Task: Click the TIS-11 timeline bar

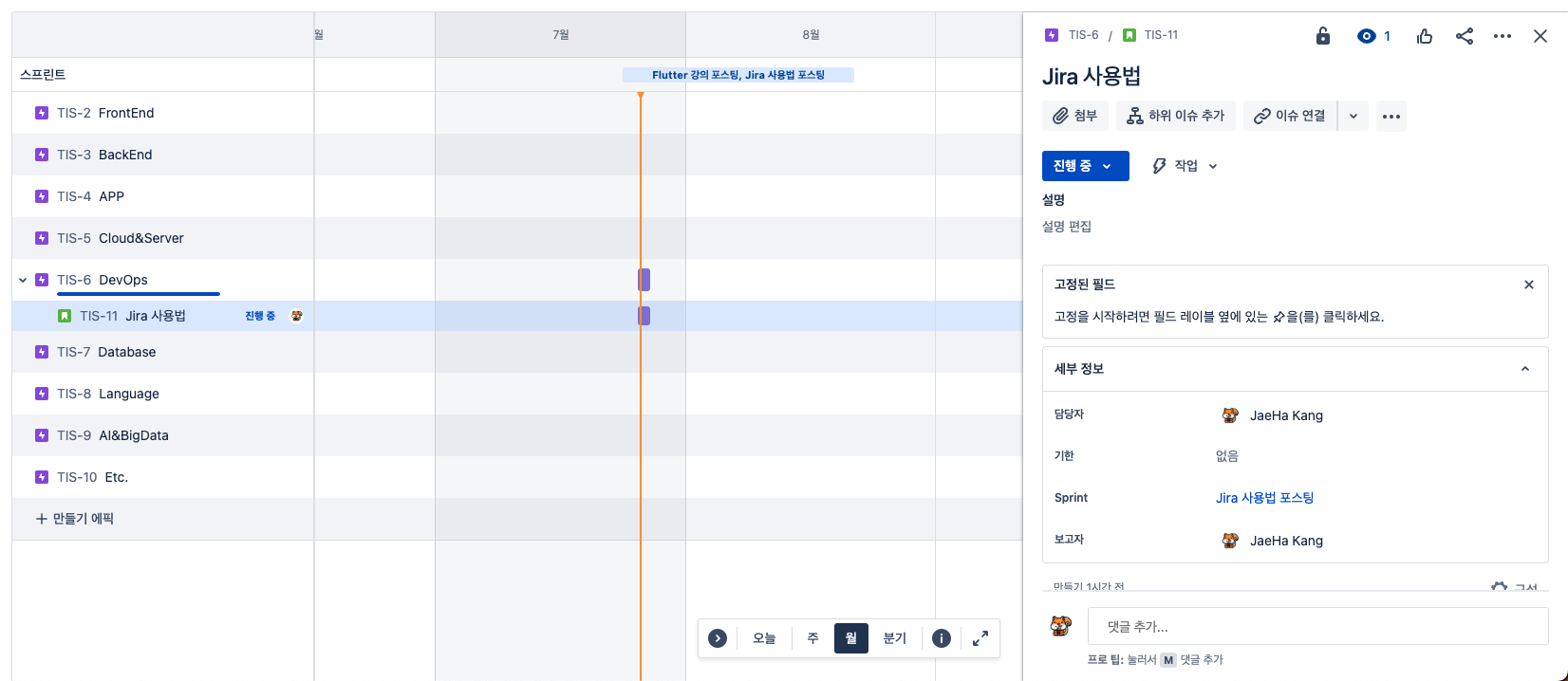Action: pyautogui.click(x=644, y=316)
